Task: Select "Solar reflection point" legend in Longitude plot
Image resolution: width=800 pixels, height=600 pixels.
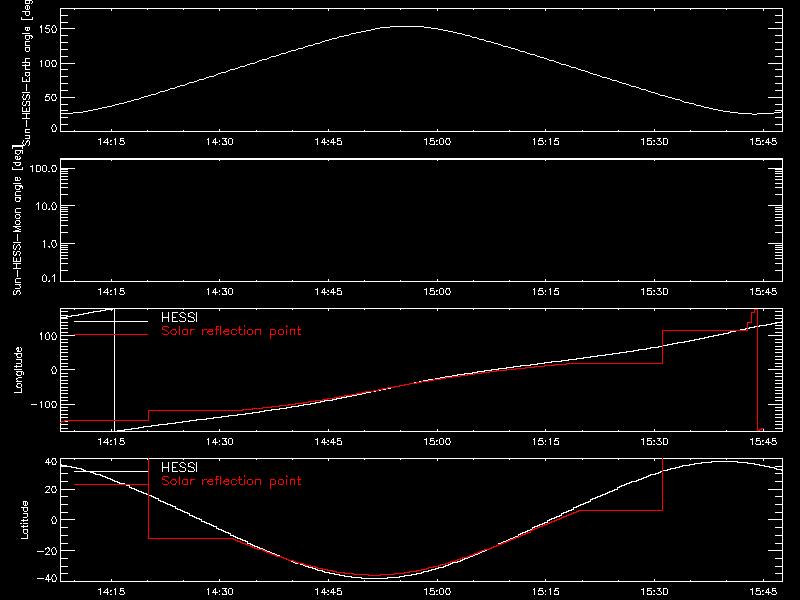Action: click(x=231, y=331)
